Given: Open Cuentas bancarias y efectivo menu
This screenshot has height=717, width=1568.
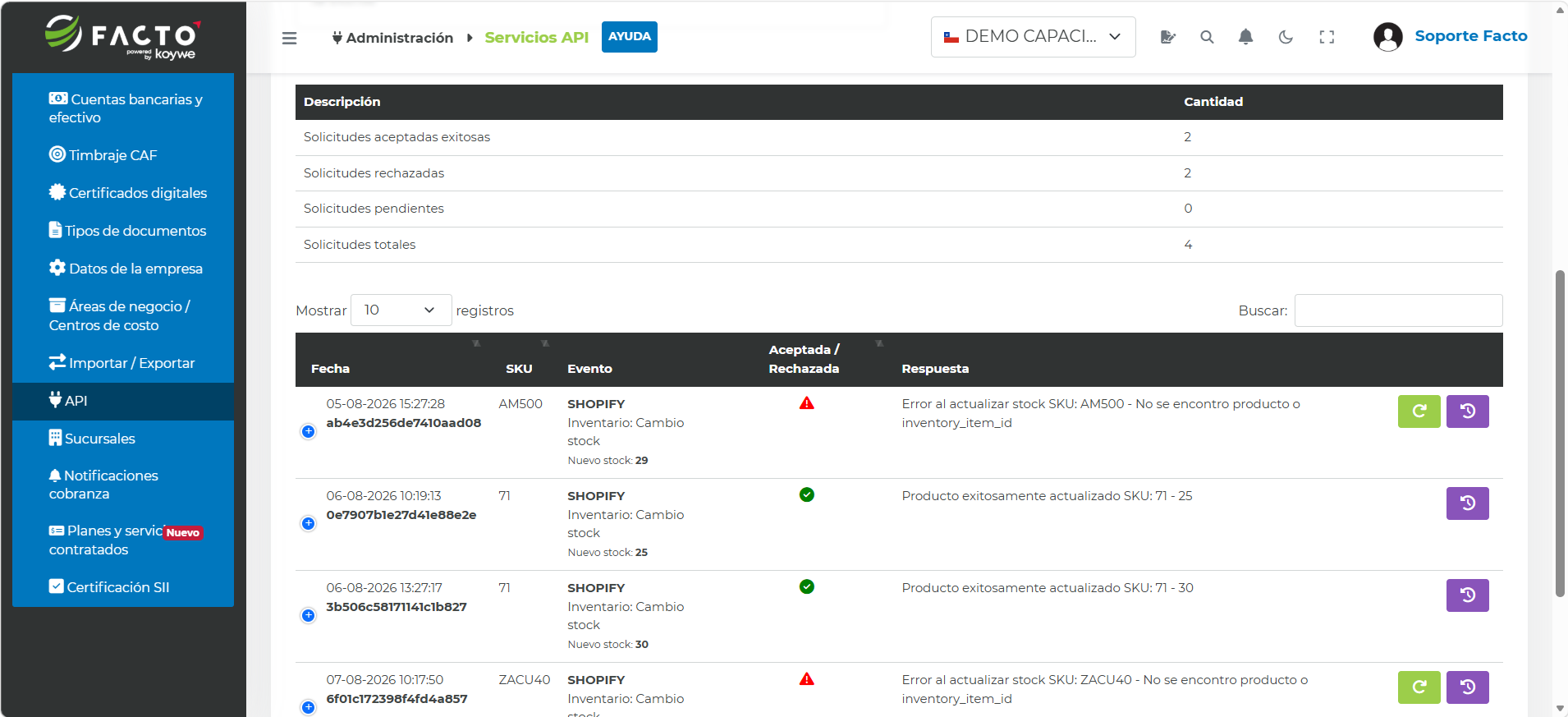Looking at the screenshot, I should pyautogui.click(x=123, y=108).
